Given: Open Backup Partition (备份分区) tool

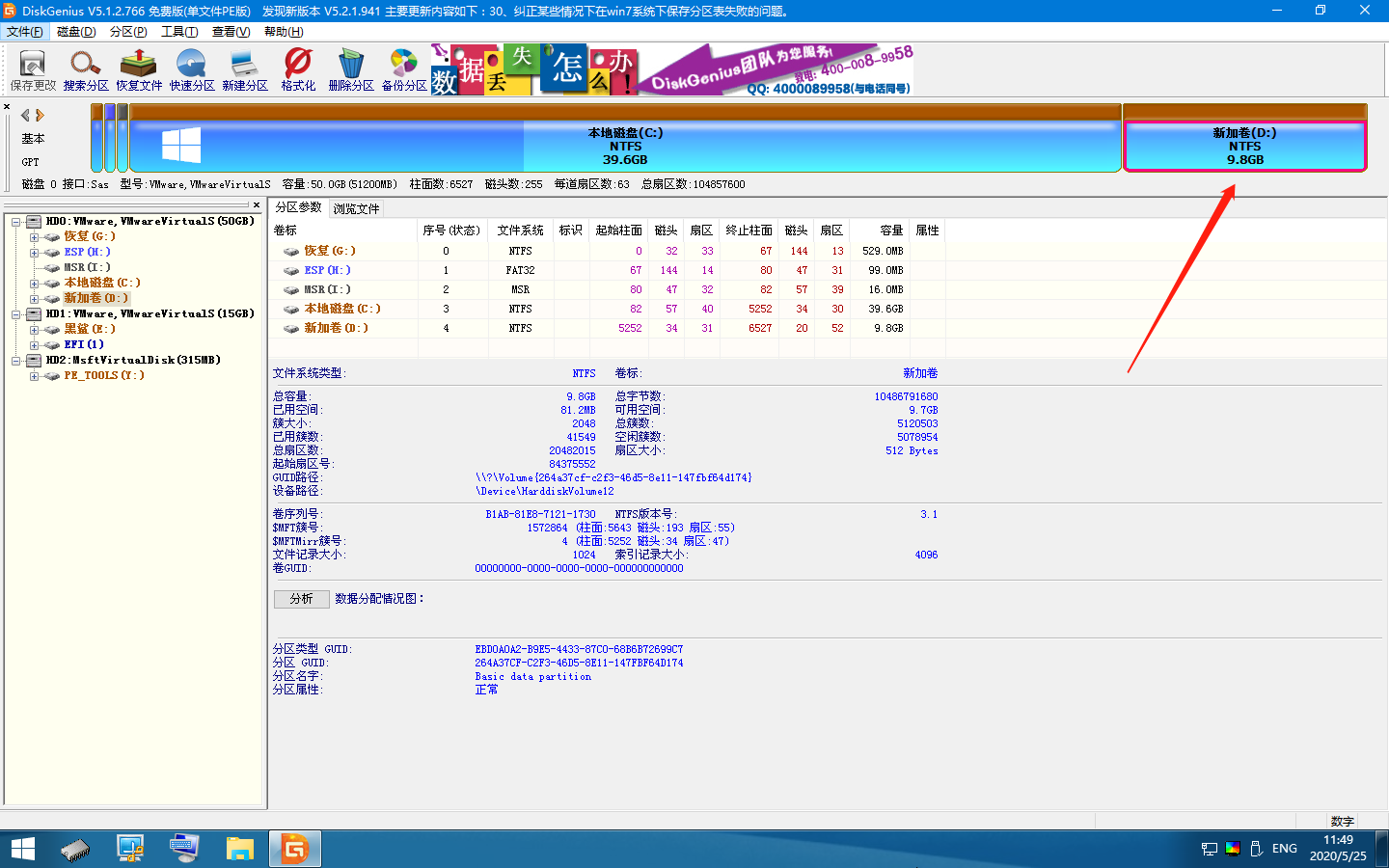Looking at the screenshot, I should coord(404,70).
